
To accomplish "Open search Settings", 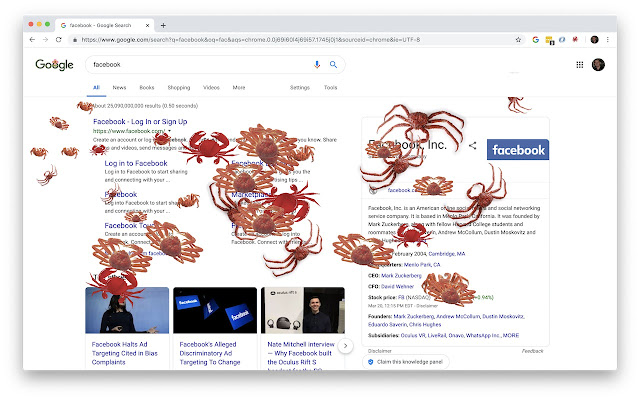I will coord(300,87).
